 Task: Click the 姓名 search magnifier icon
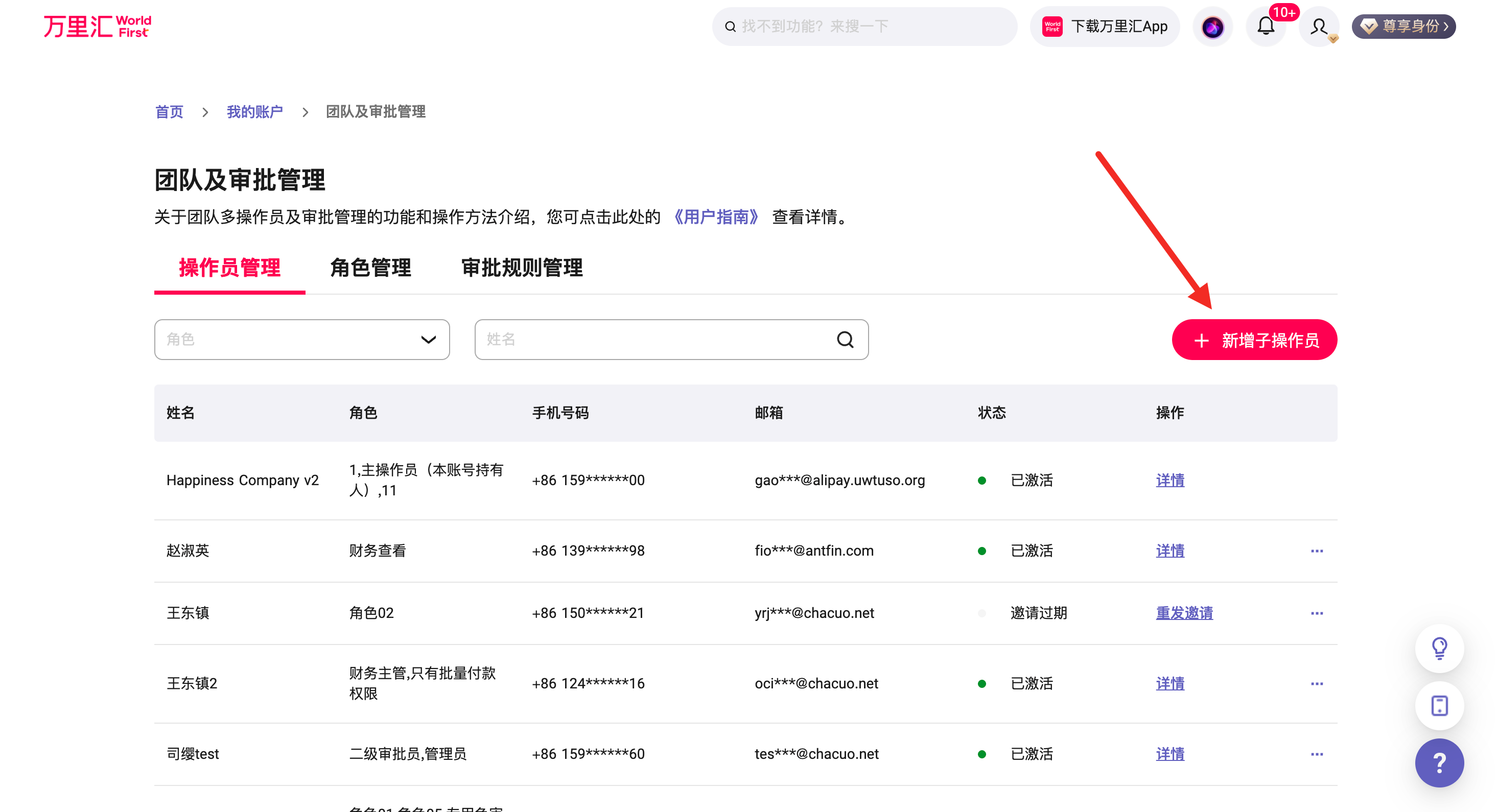pyautogui.click(x=845, y=339)
